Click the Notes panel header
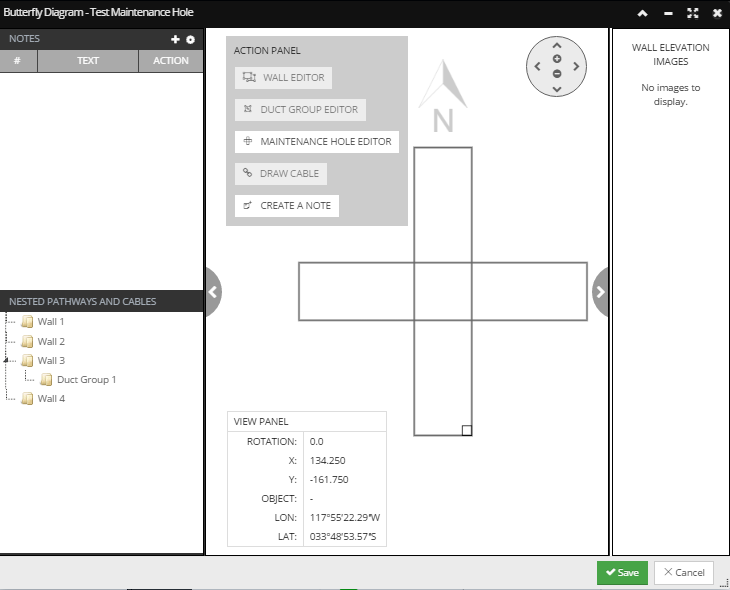This screenshot has height=590, width=730. (x=101, y=39)
